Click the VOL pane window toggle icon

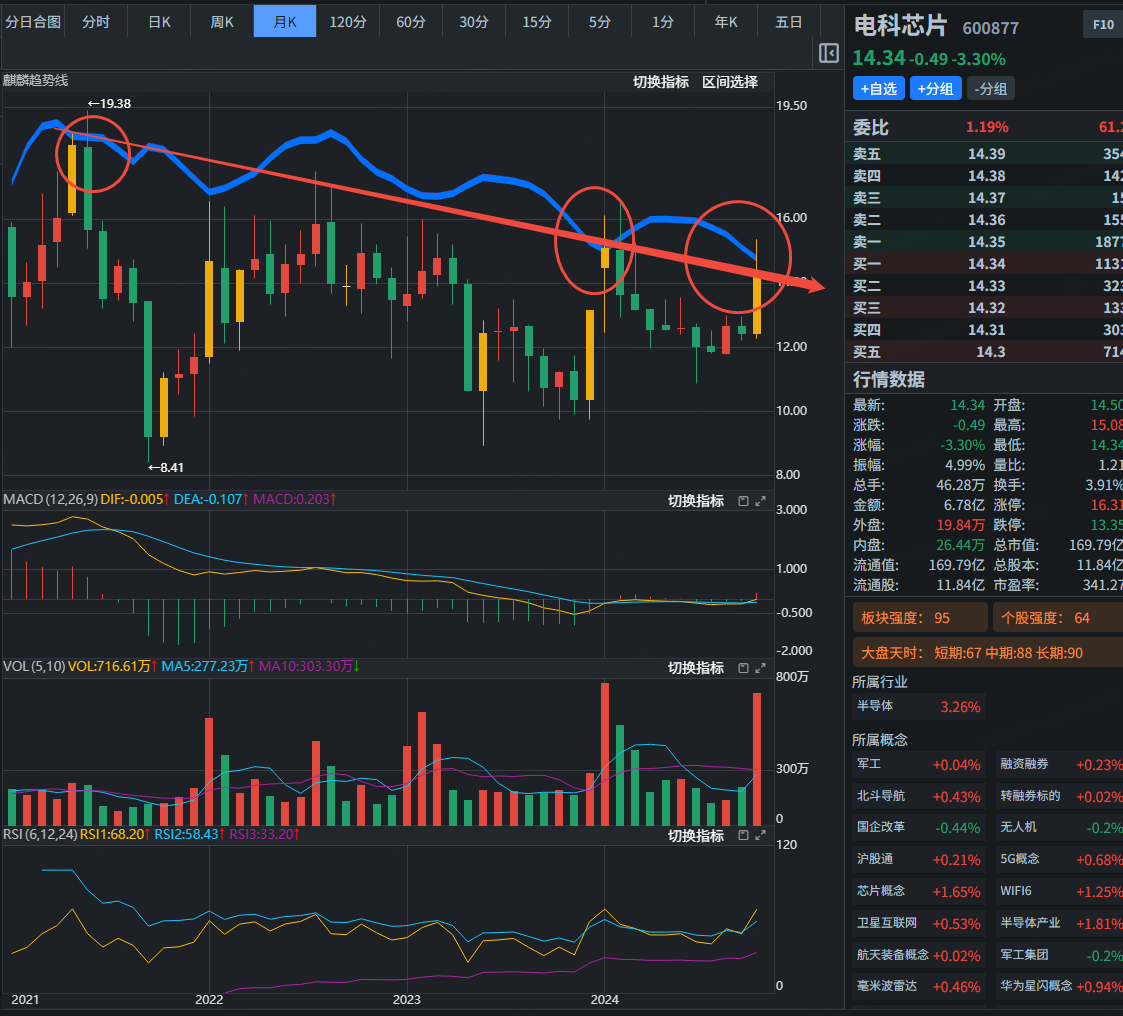[x=743, y=668]
